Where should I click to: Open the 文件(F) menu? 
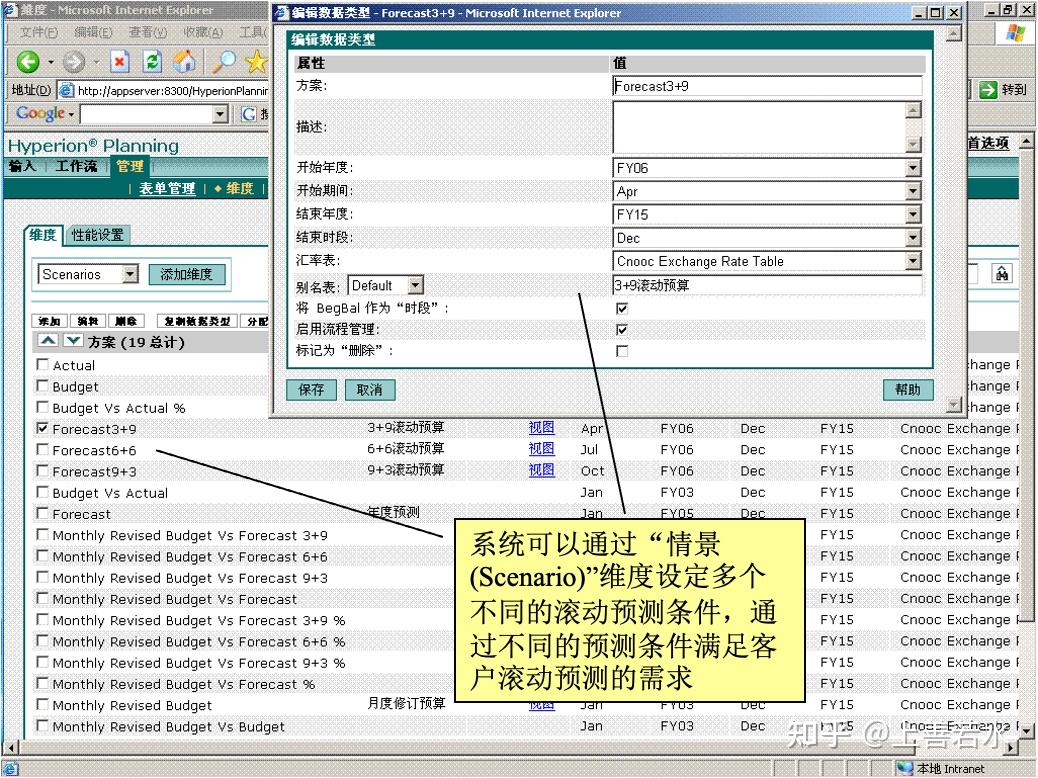tap(38, 32)
